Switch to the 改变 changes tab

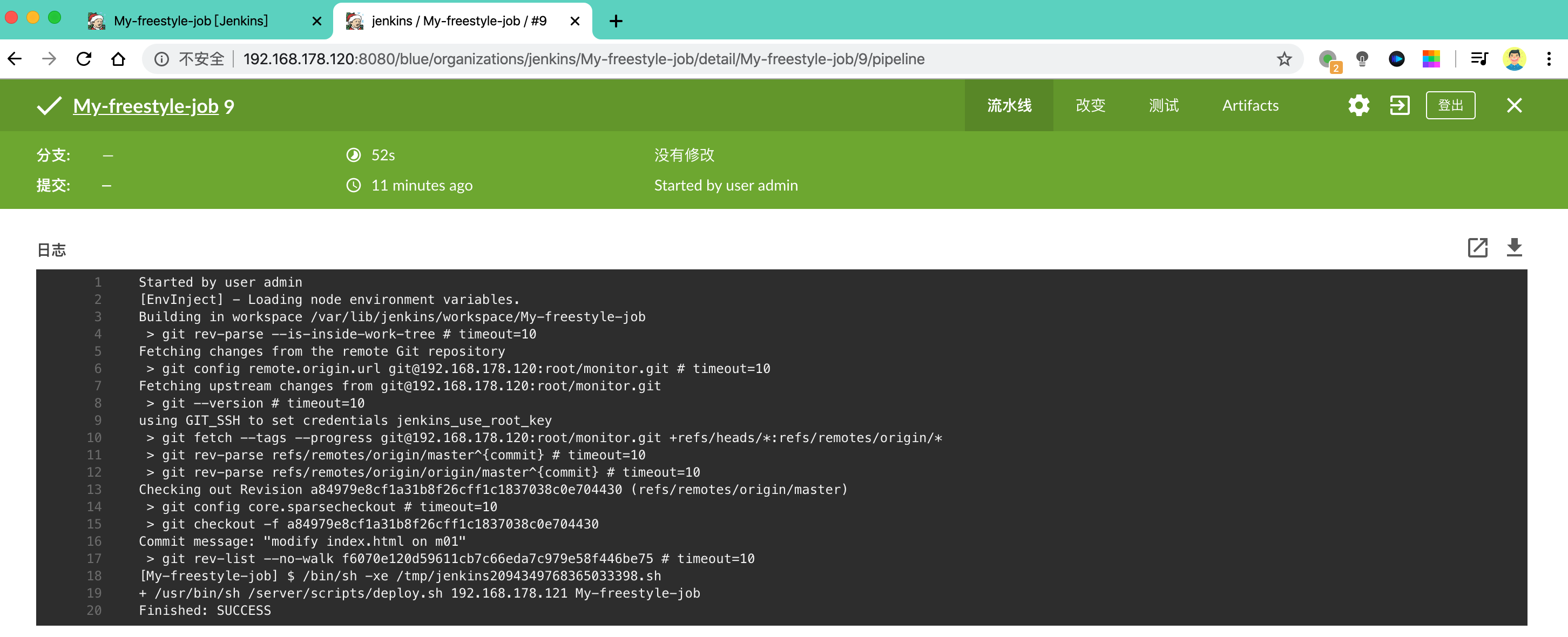tap(1090, 105)
